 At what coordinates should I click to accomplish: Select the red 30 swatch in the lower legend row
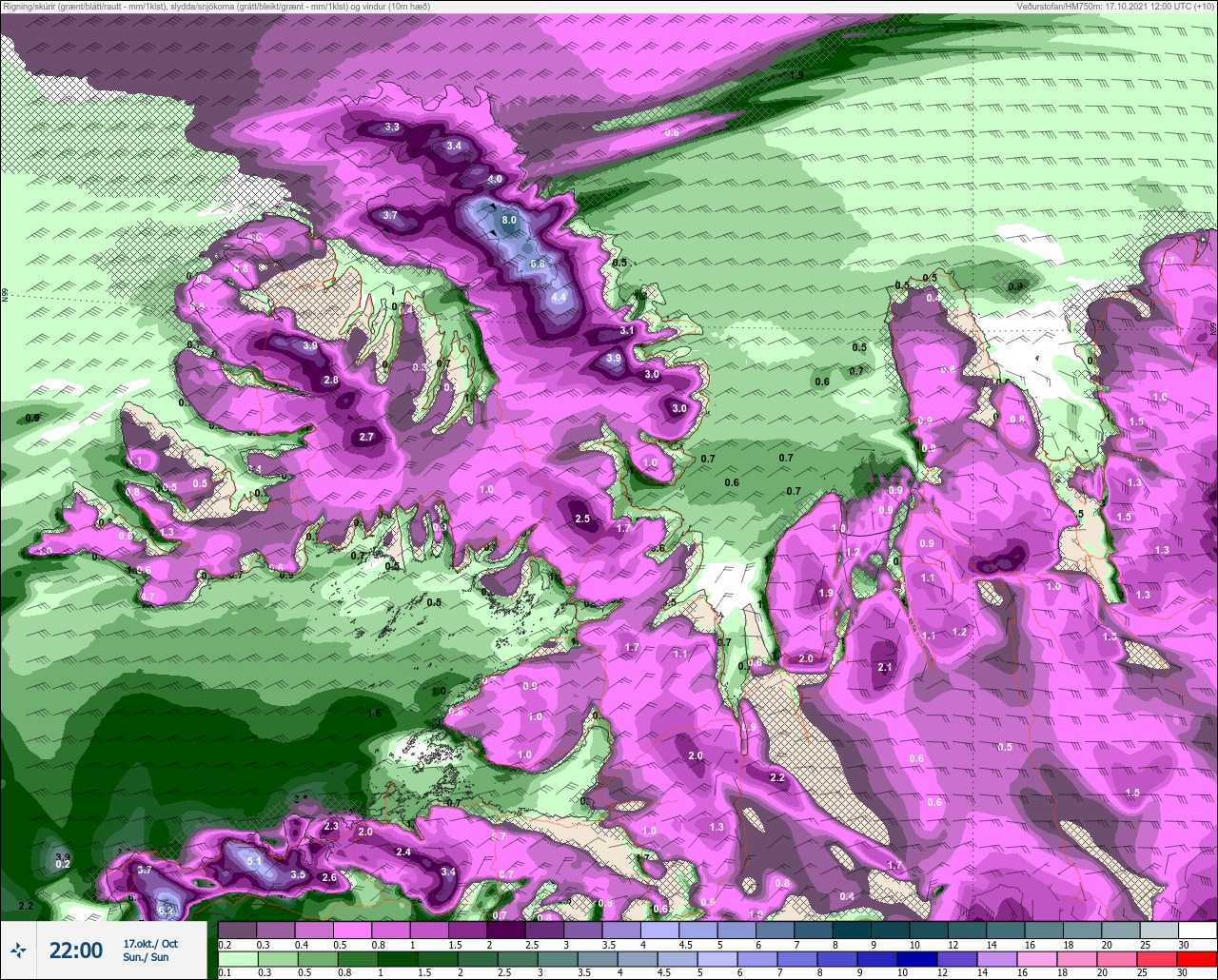tap(1197, 958)
